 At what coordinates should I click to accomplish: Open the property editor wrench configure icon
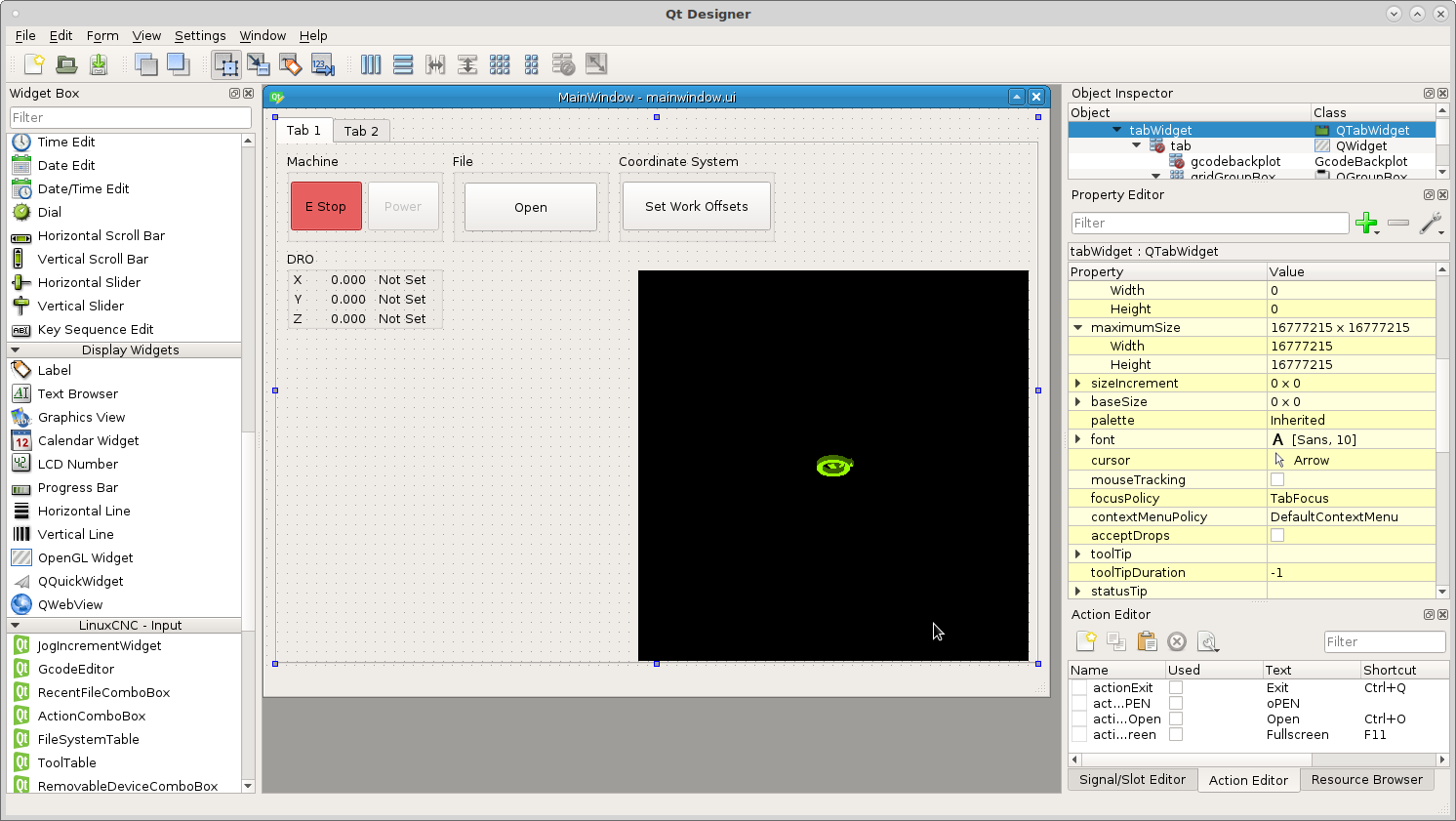click(1431, 224)
